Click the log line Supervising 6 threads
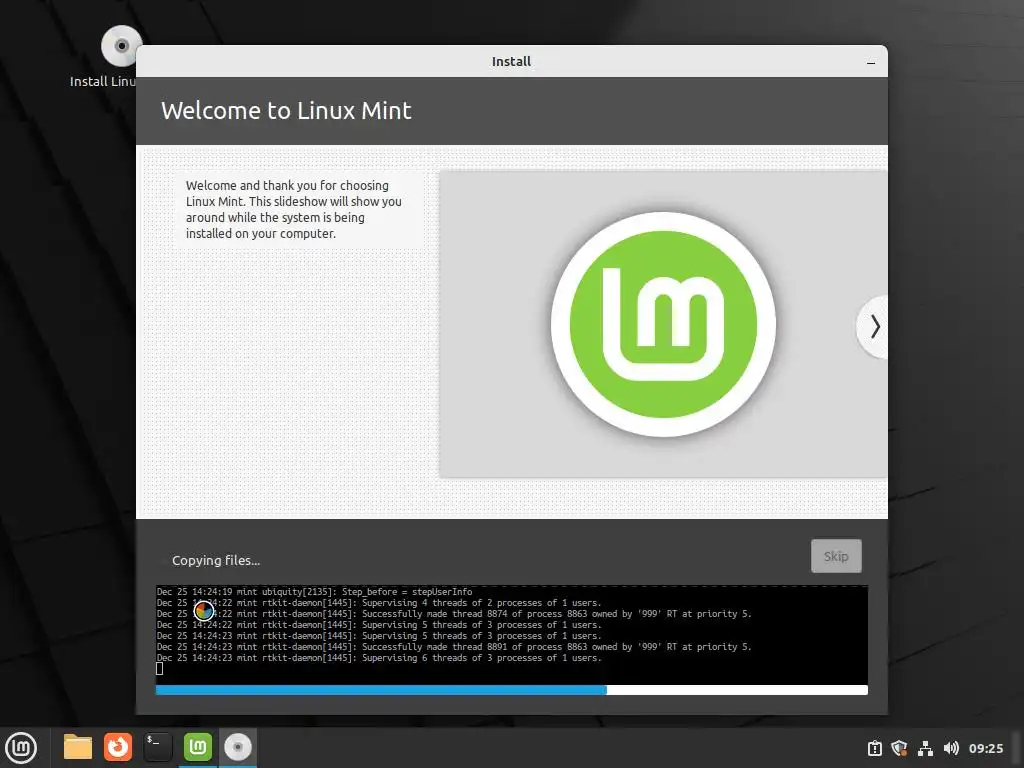 (379, 658)
